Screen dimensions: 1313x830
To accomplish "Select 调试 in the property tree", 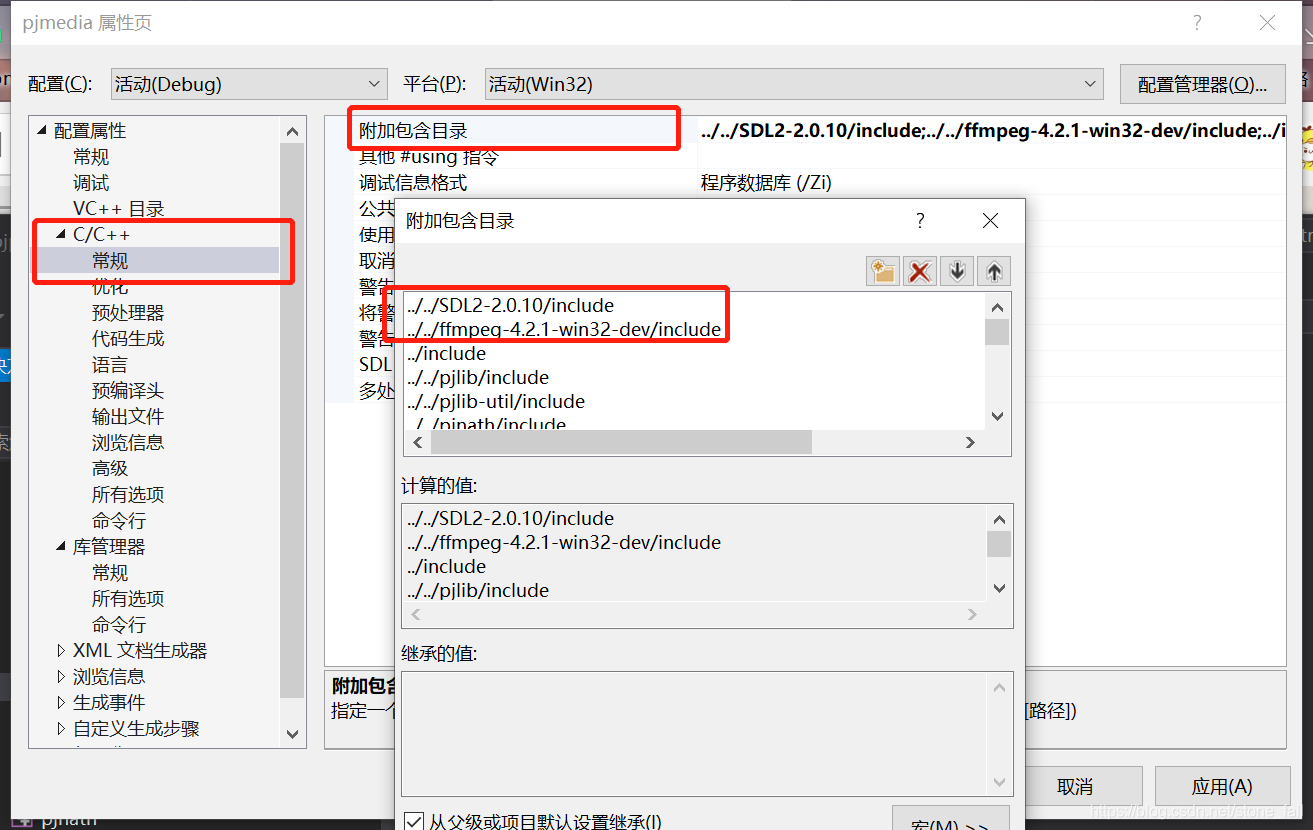I will pos(91,183).
